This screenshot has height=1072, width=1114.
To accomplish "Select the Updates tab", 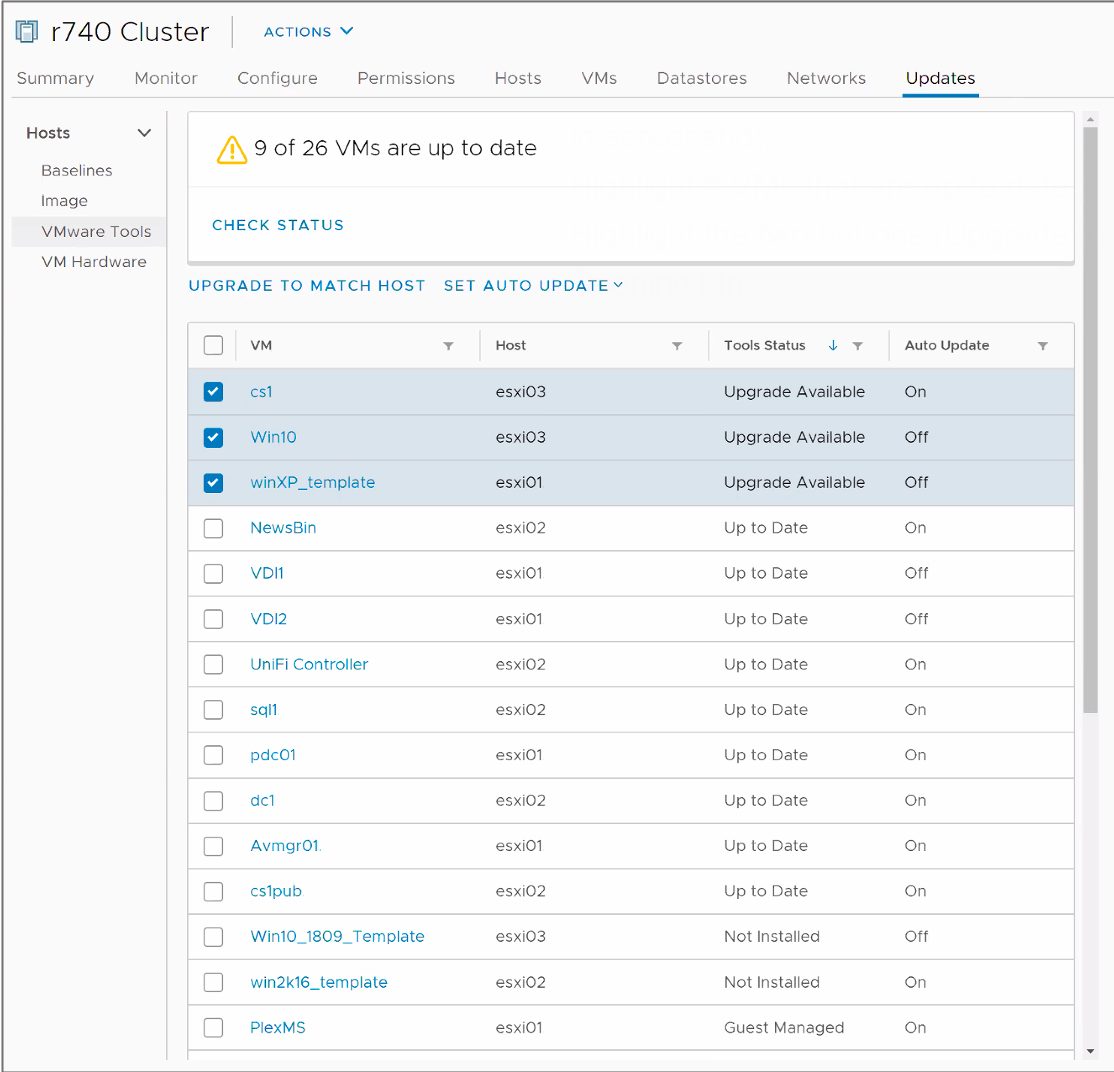I will pos(941,78).
